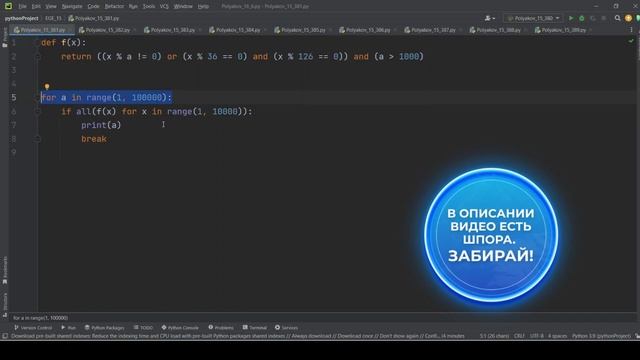Screen dimensions: 640x360
Task: Open the Window menu
Action: 183,6
